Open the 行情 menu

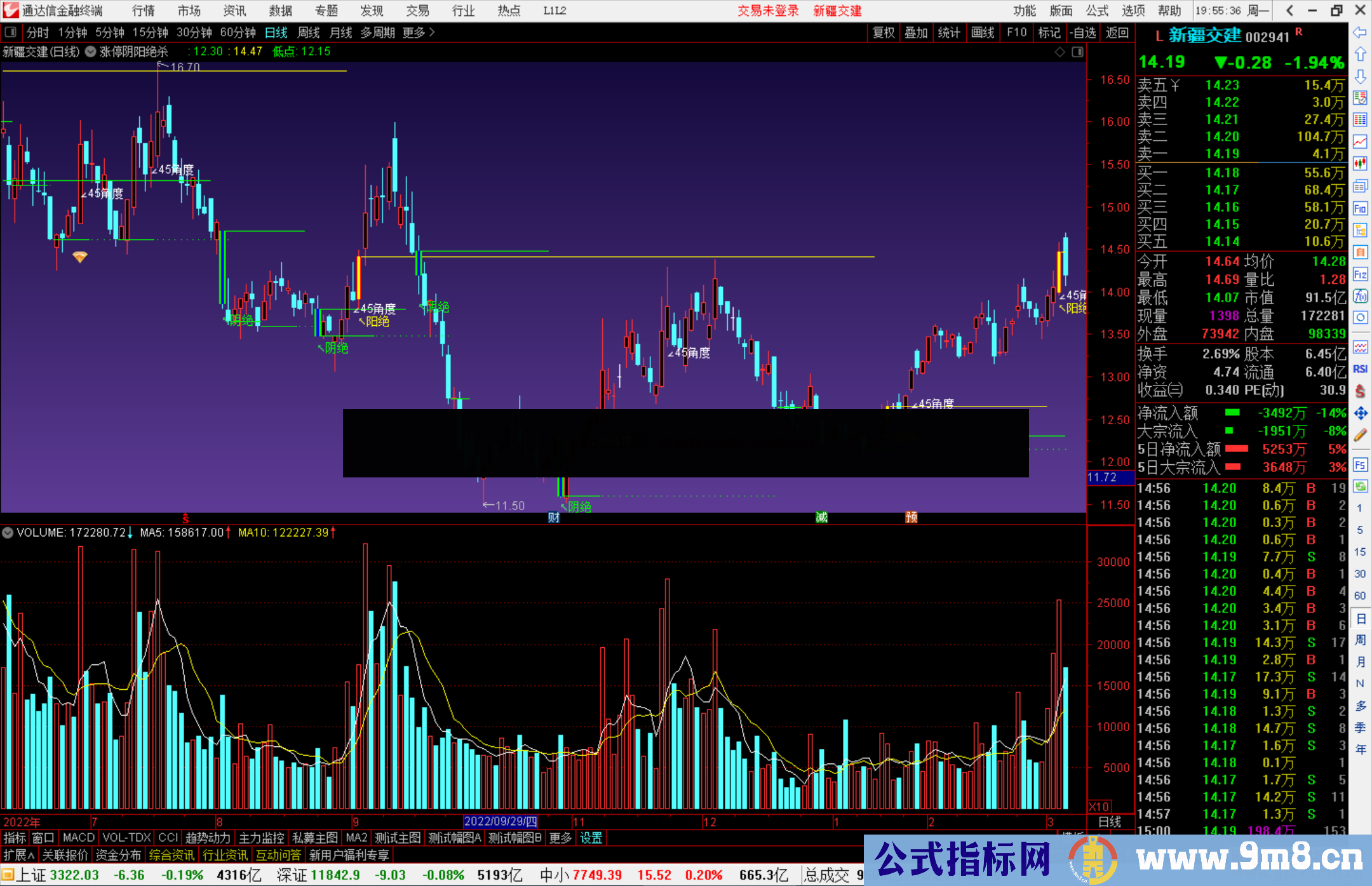click(144, 11)
